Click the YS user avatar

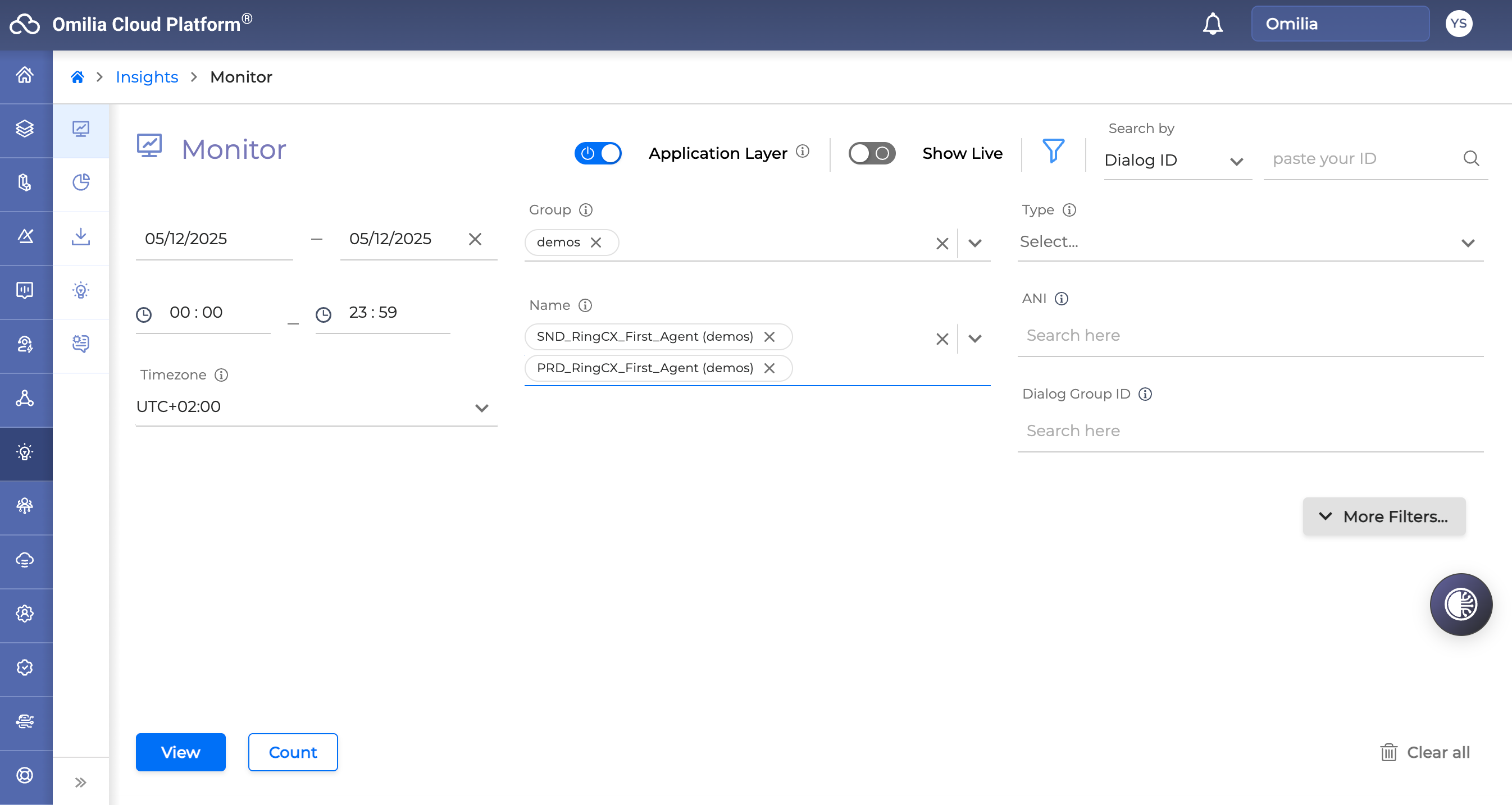(1459, 24)
